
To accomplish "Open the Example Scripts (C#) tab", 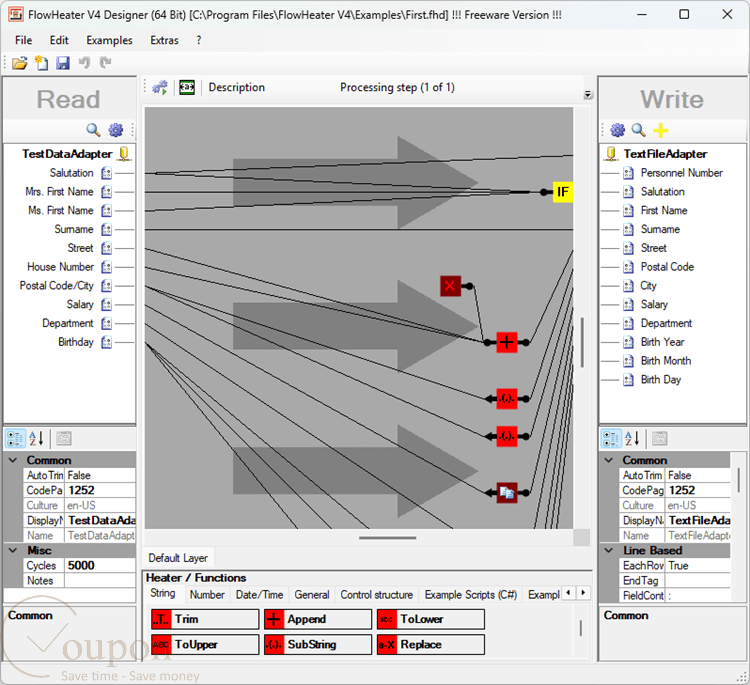I will click(x=471, y=595).
